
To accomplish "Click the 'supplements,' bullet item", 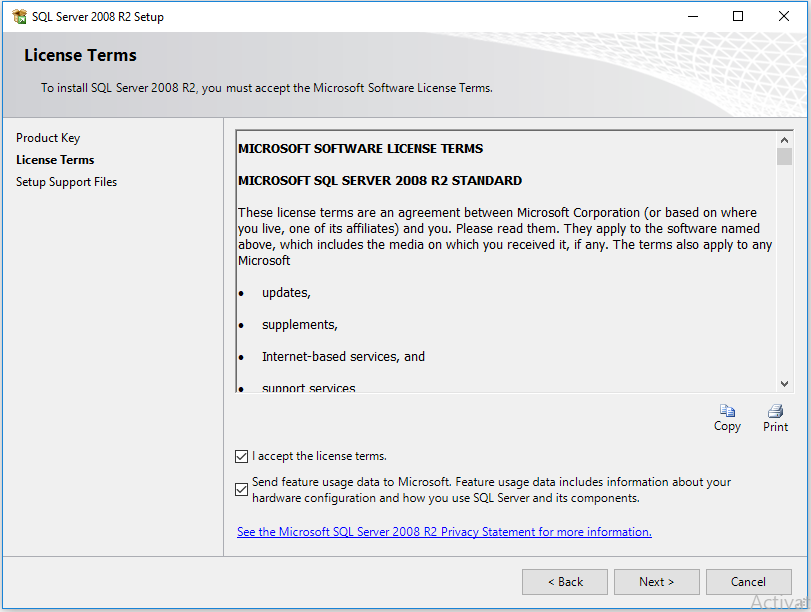I will (300, 325).
